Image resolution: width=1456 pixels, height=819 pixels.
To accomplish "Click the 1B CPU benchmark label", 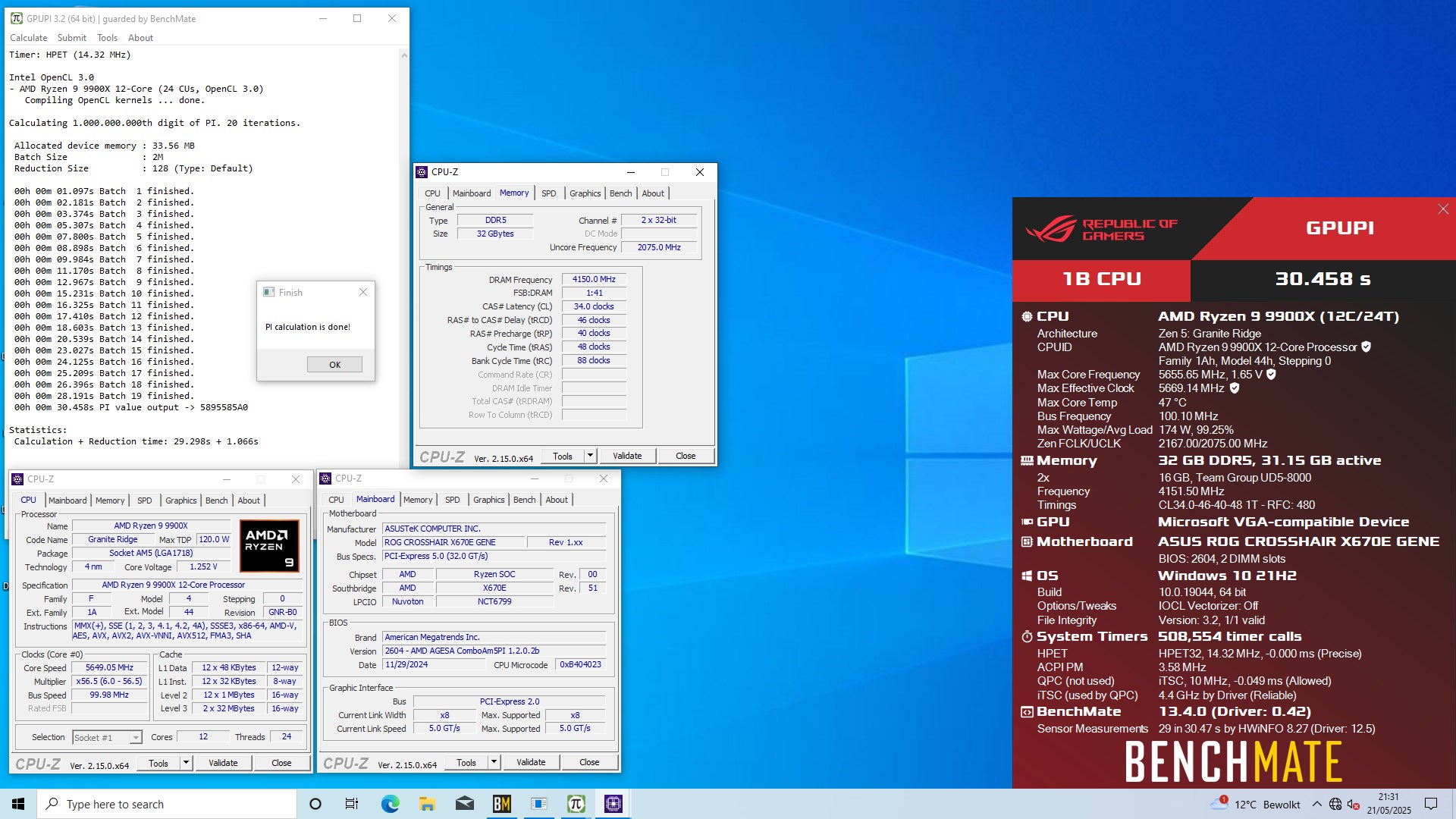I will click(x=1102, y=279).
